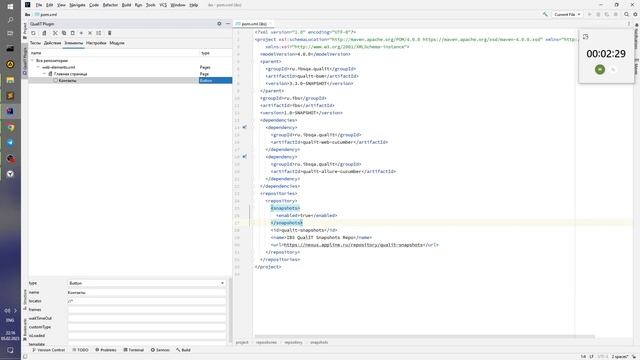This screenshot has width=640, height=360.
Task: Click the Run play icon in top toolbar
Action: [589, 14]
